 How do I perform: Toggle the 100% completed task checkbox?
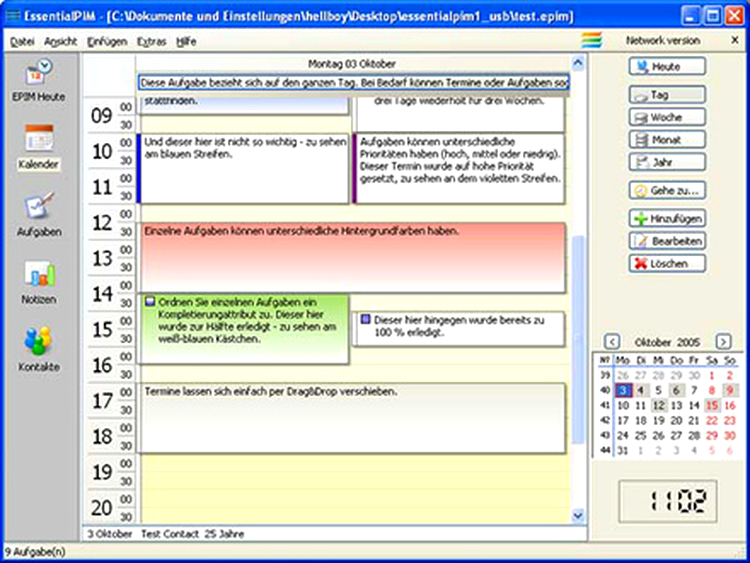click(365, 319)
